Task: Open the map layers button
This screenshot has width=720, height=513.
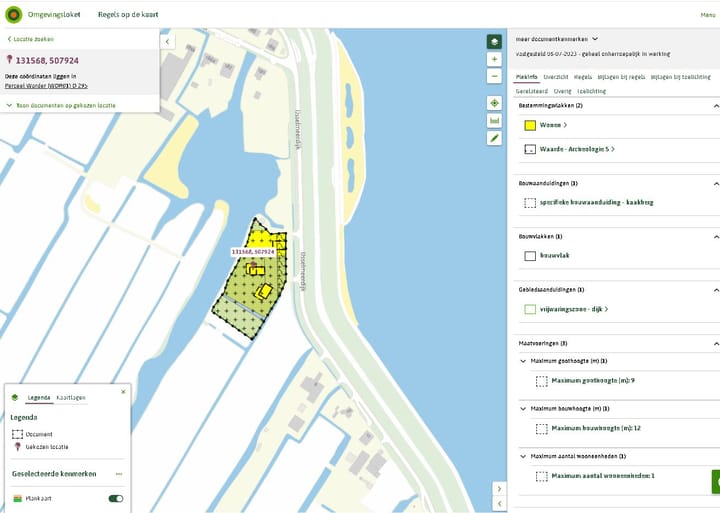Action: (494, 42)
